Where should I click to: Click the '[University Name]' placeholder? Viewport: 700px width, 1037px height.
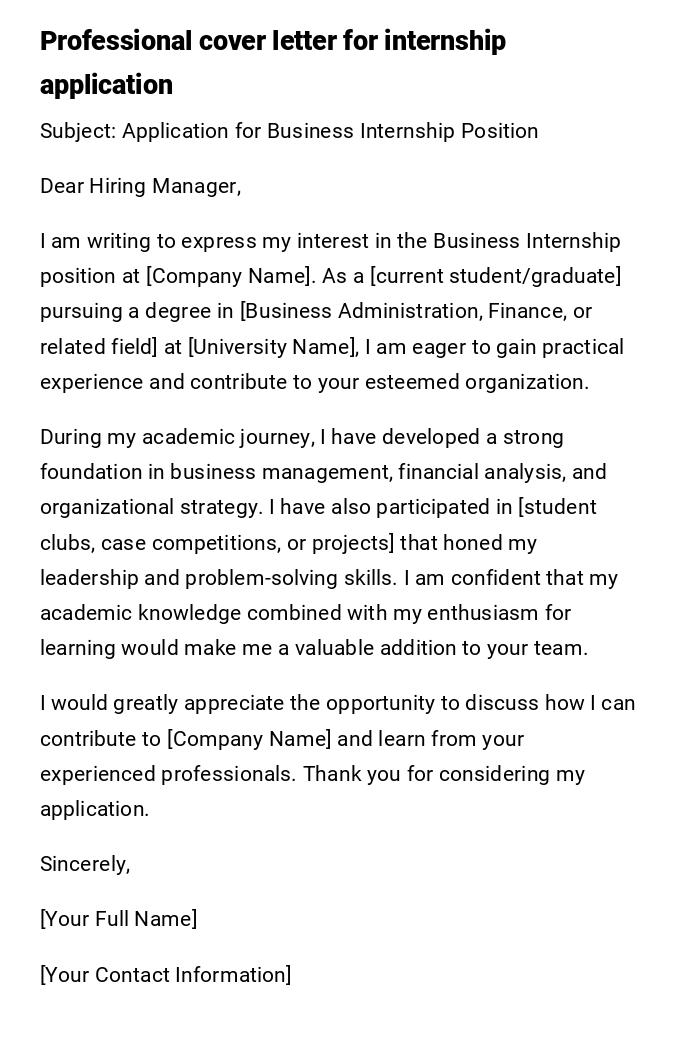272,348
